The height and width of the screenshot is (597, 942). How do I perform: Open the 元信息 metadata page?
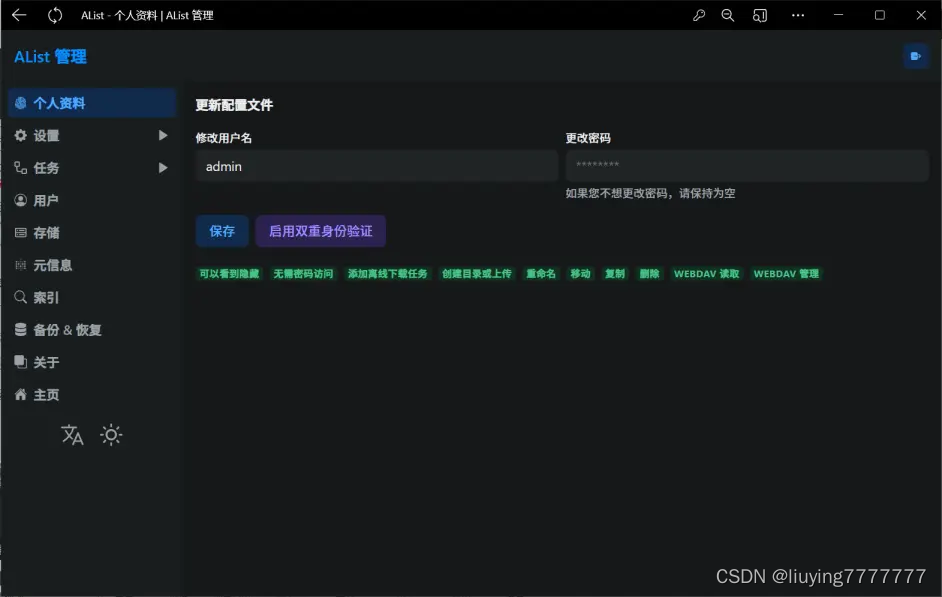click(x=92, y=265)
